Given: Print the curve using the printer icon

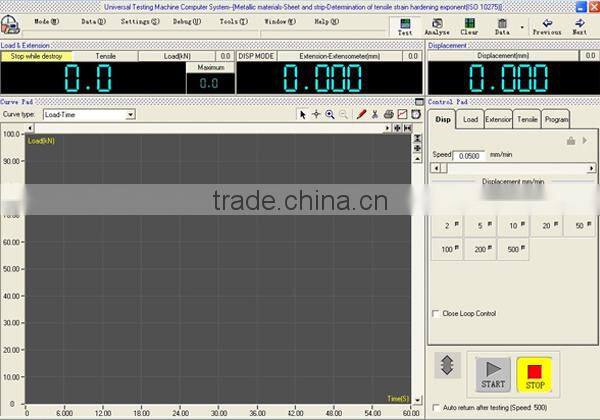Looking at the screenshot, I should pos(389,114).
